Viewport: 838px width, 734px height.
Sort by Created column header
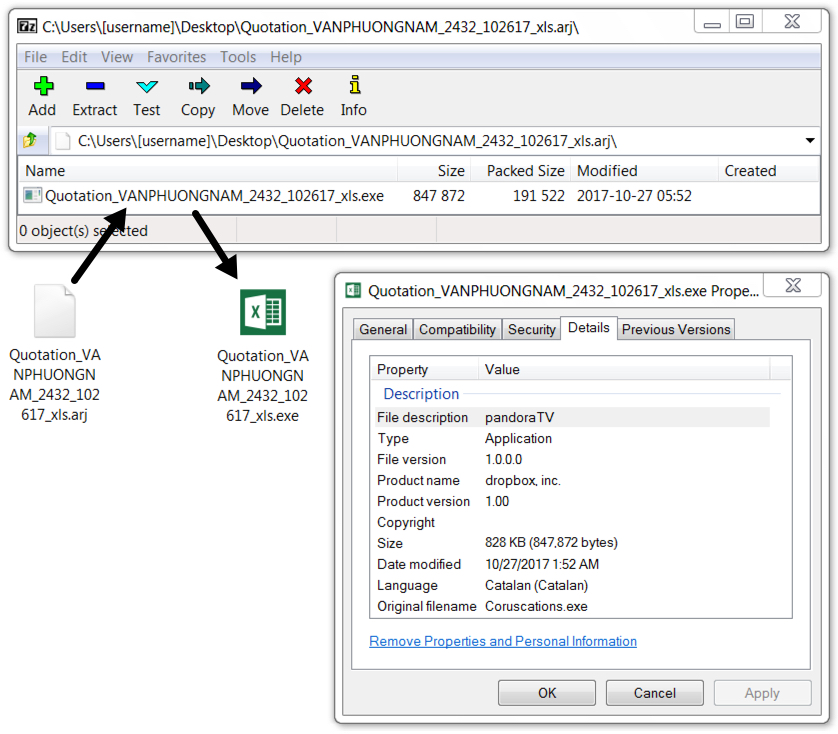click(769, 171)
